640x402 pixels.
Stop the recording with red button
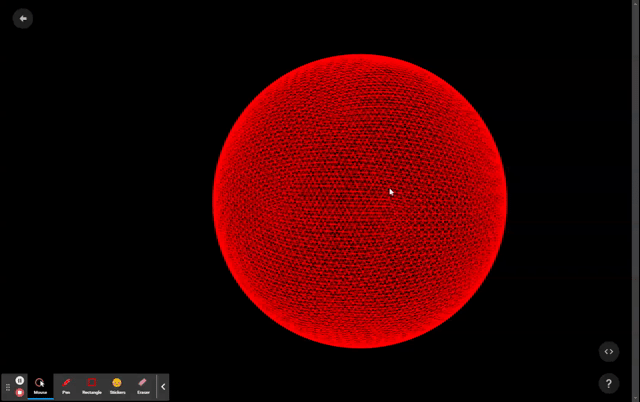(x=19, y=392)
